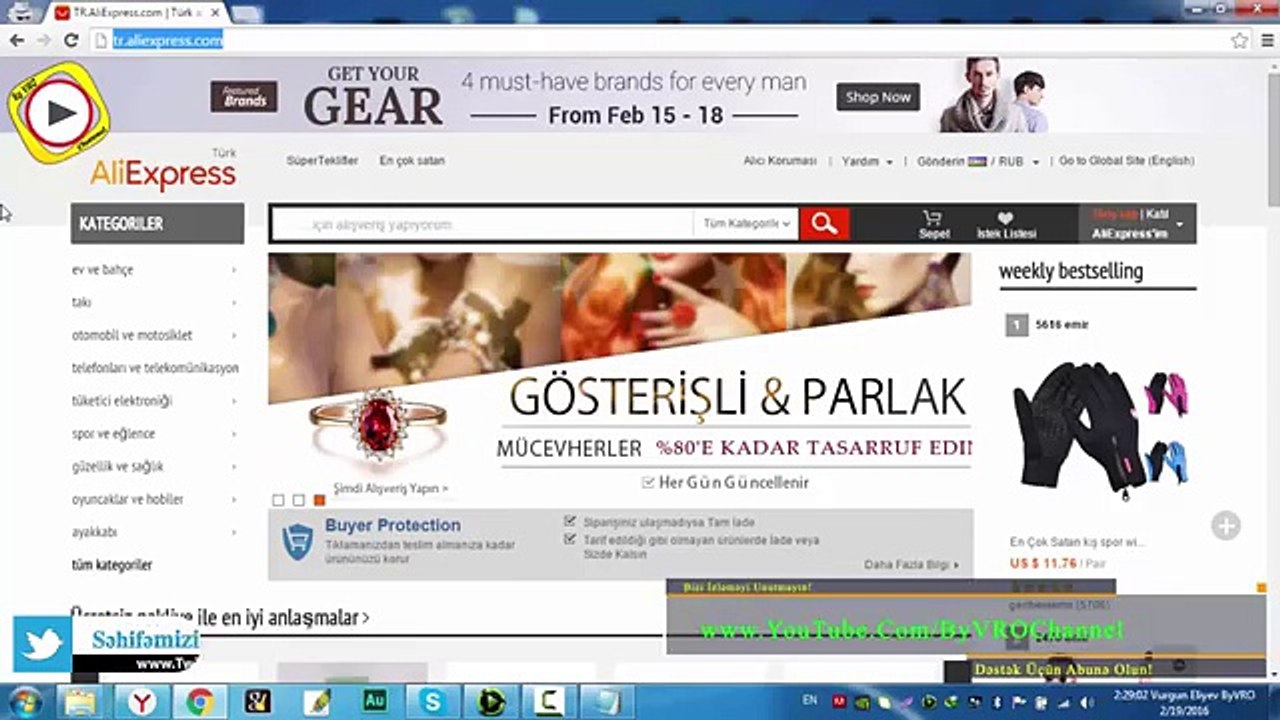Select third orange banner slide indicator
1280x720 pixels.
click(x=319, y=500)
